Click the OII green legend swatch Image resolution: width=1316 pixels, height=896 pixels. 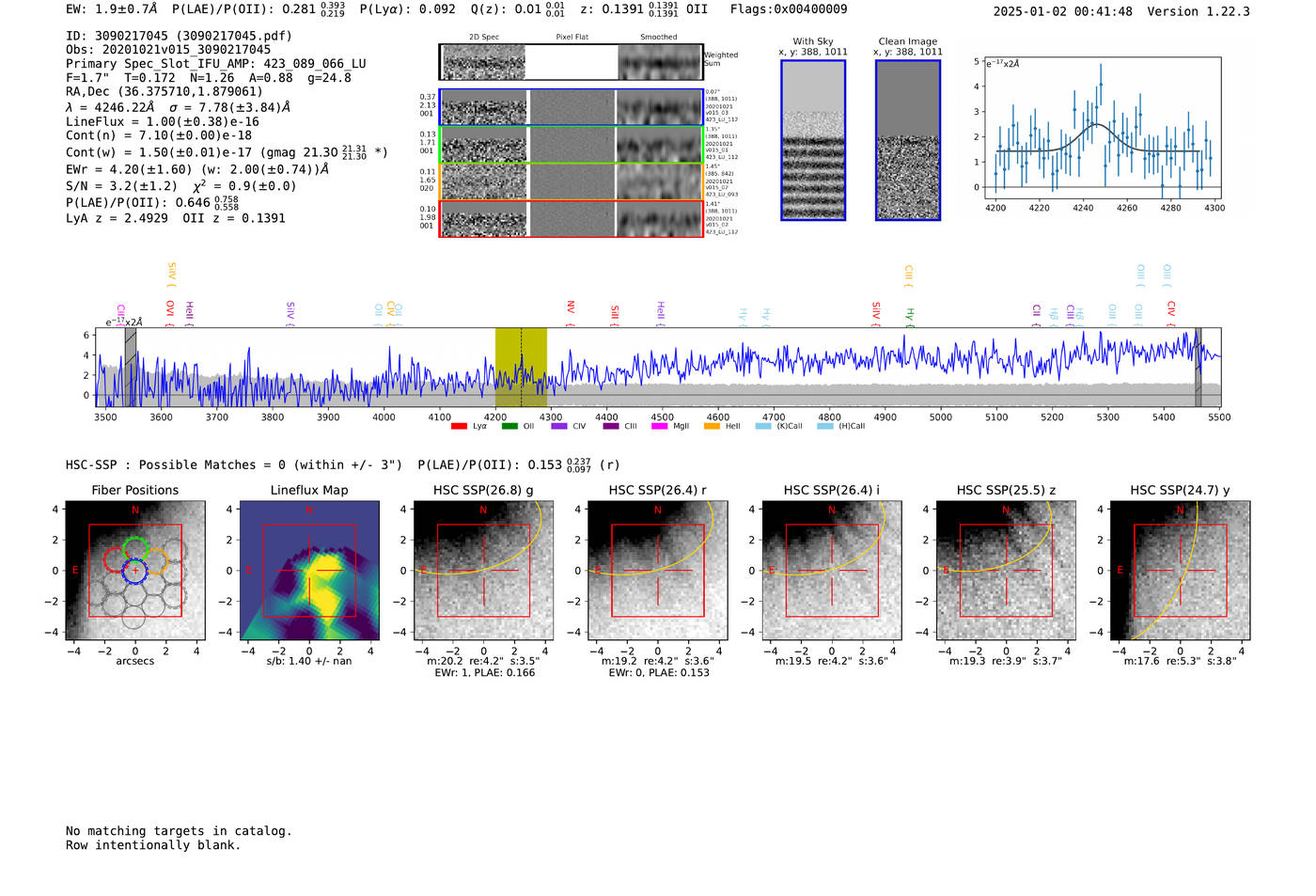pos(509,426)
